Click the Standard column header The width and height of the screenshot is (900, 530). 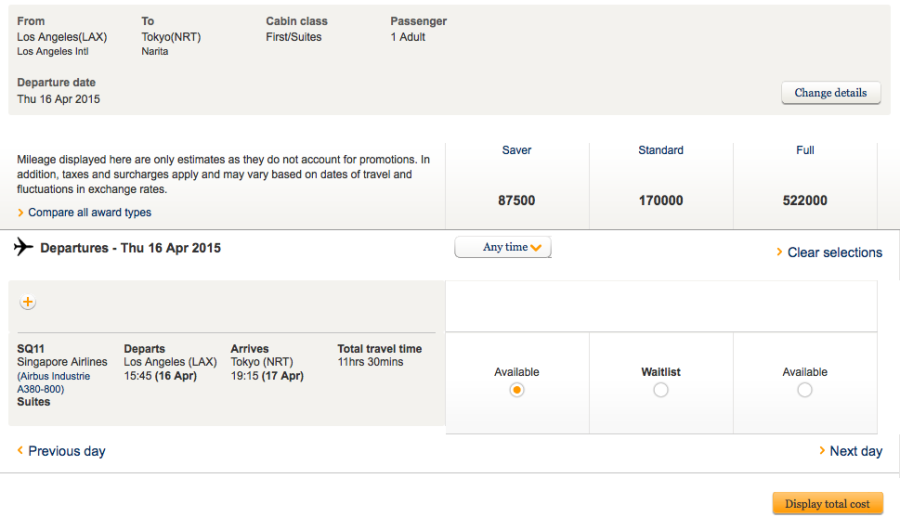[x=661, y=150]
